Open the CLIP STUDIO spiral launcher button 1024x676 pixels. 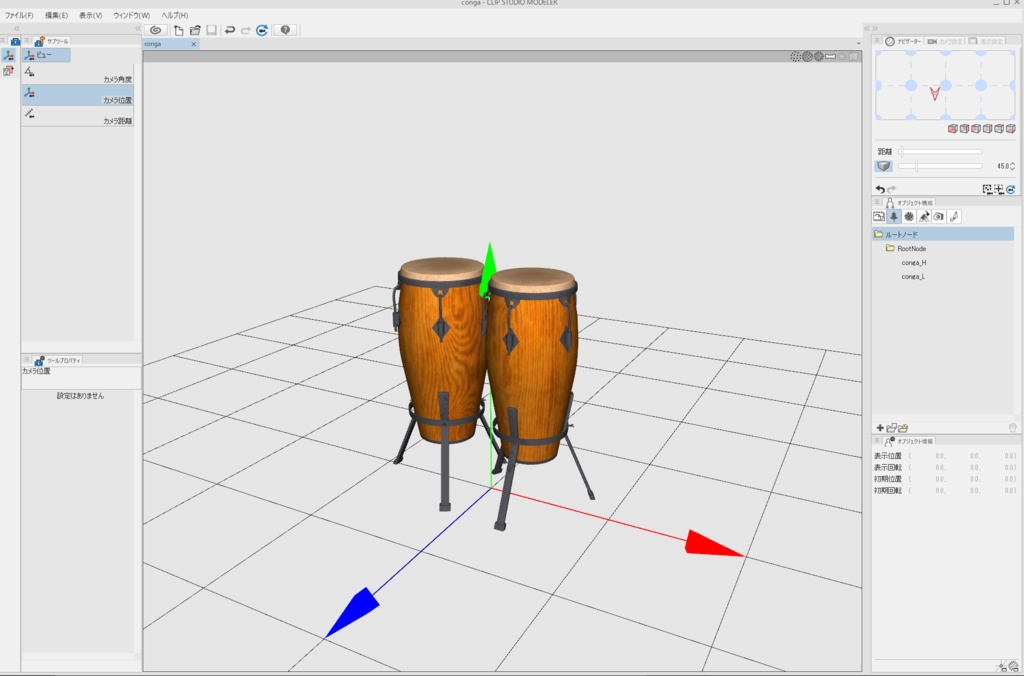pos(155,30)
